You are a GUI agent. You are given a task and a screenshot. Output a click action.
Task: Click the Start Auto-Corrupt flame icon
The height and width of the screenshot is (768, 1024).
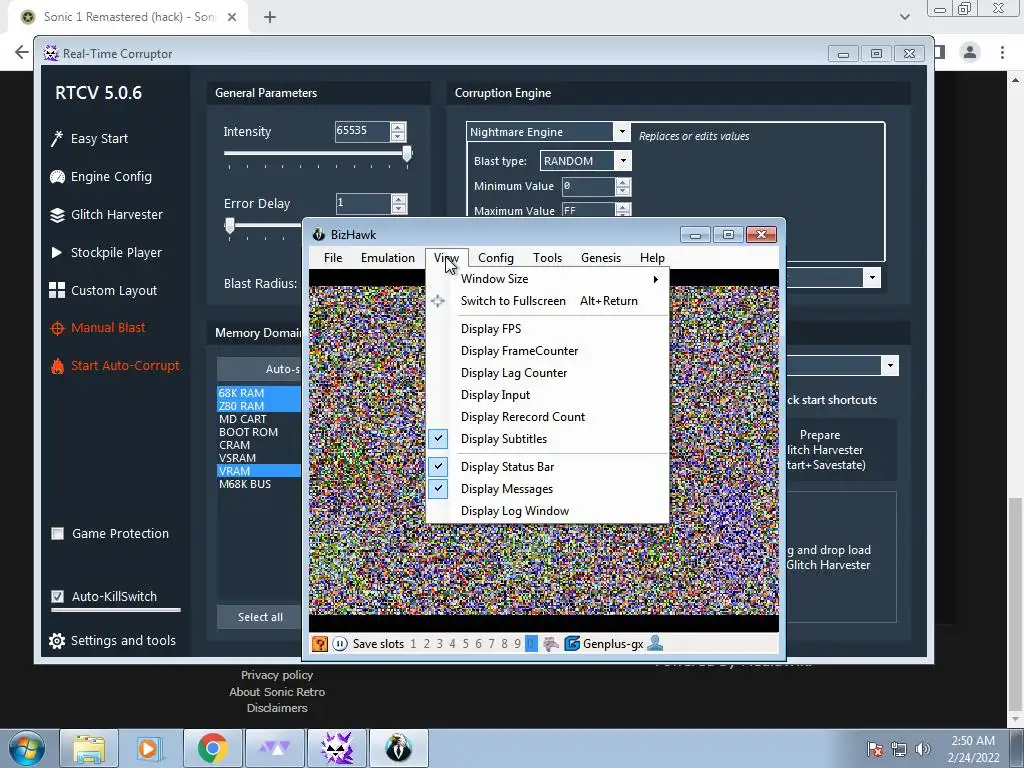click(x=57, y=366)
